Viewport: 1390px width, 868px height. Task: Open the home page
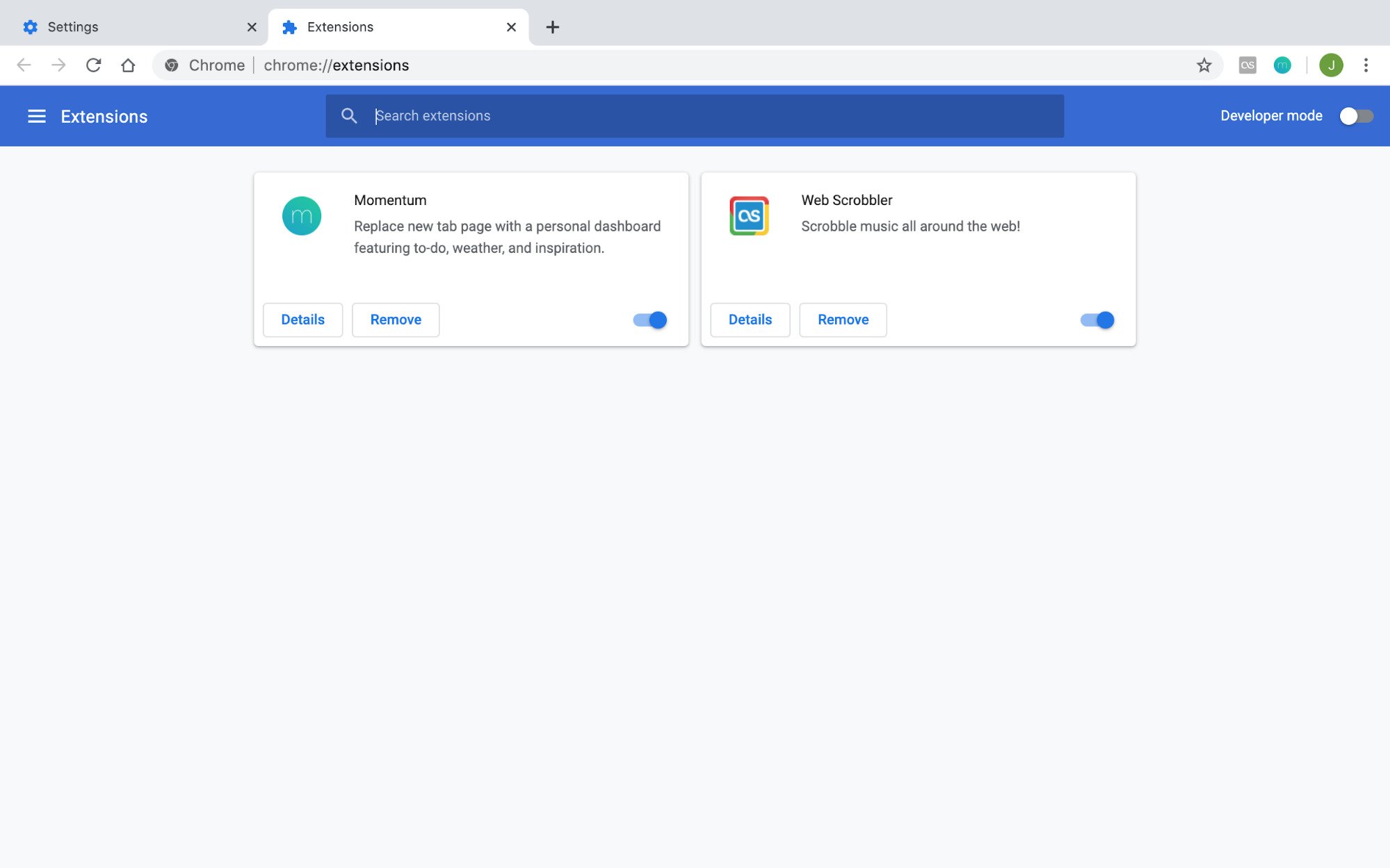coord(128,65)
